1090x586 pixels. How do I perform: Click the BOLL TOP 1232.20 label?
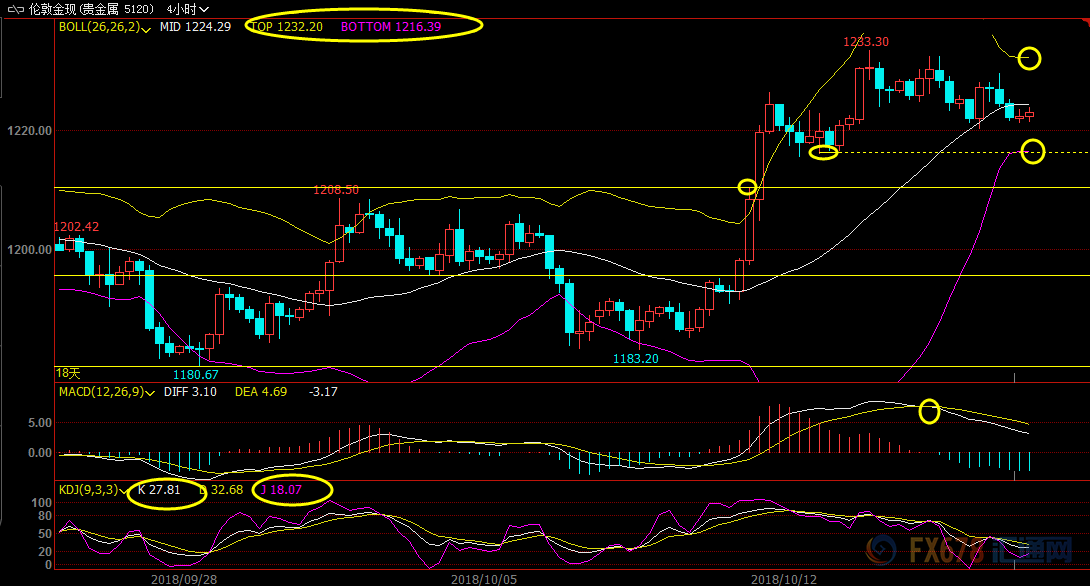pos(286,27)
